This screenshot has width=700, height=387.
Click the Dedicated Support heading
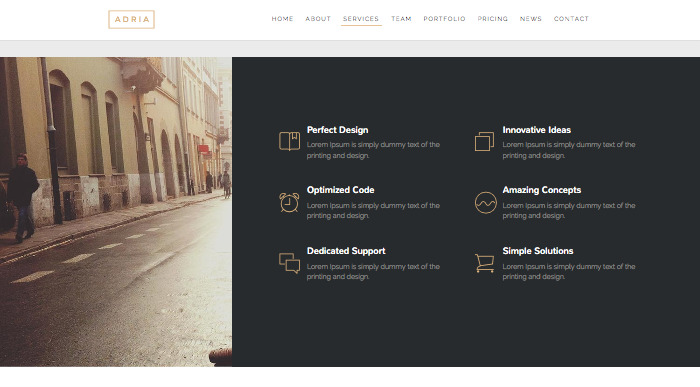(x=346, y=251)
